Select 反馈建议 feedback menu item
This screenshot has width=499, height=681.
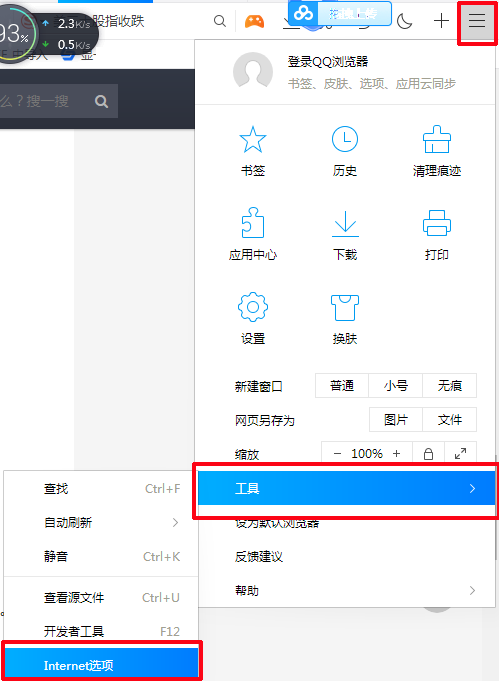tap(346, 556)
